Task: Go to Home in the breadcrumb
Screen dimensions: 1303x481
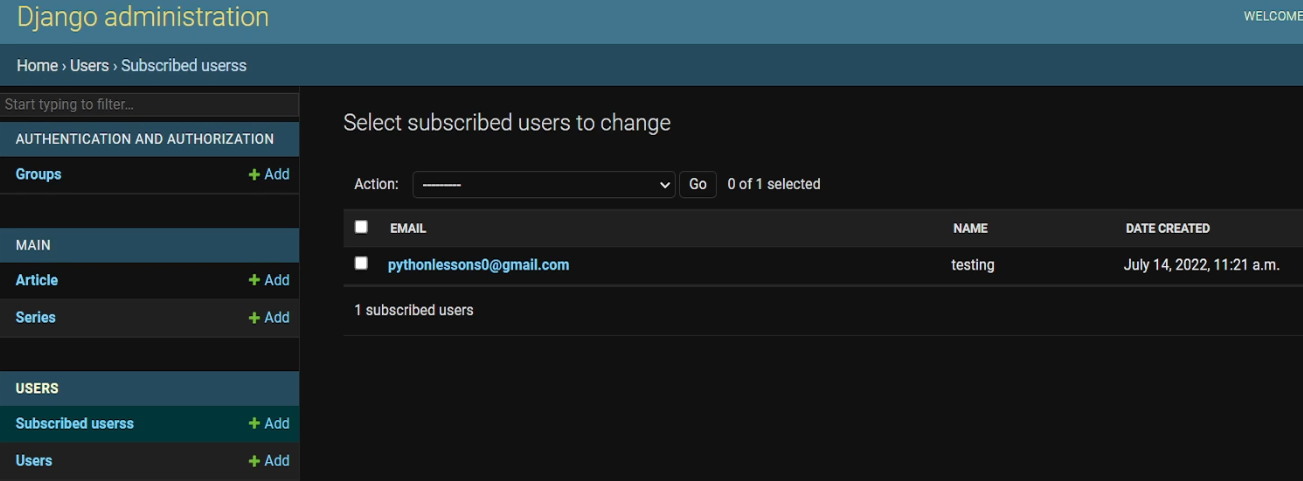Action: [x=37, y=66]
